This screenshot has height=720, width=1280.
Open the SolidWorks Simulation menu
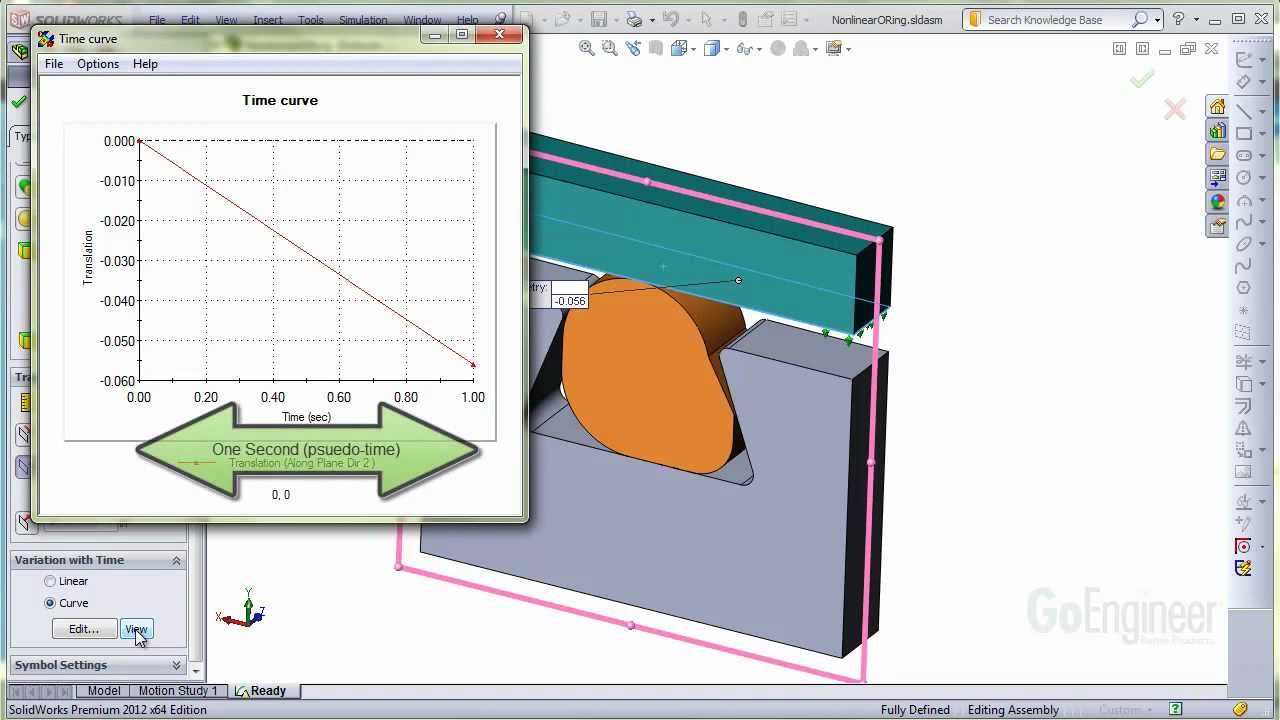(363, 20)
